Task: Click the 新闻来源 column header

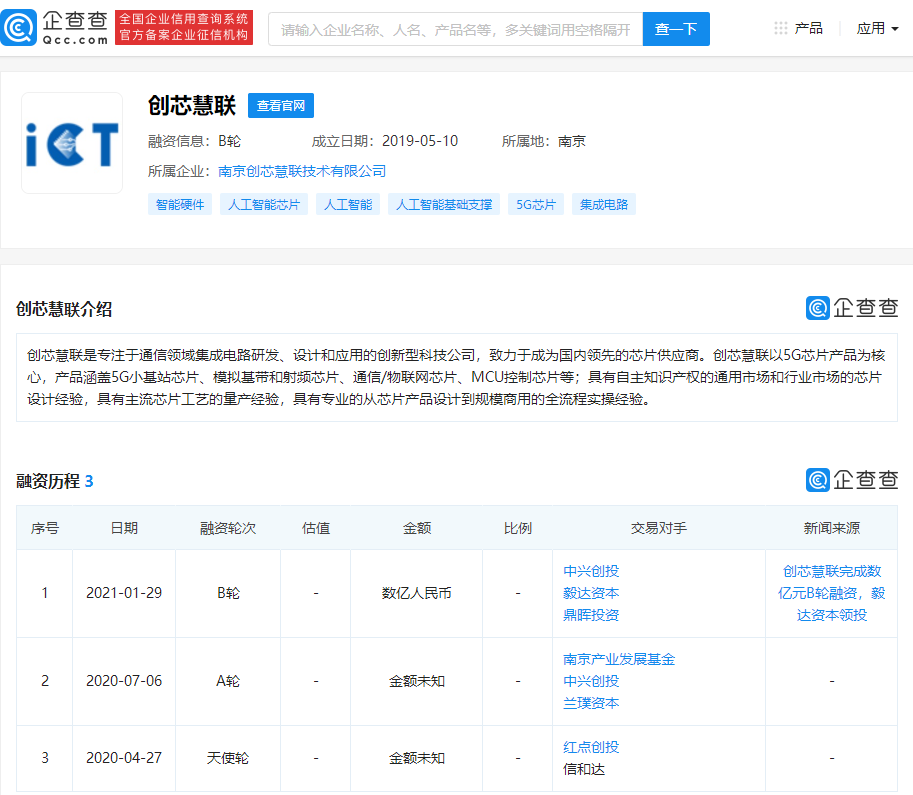Action: 831,528
